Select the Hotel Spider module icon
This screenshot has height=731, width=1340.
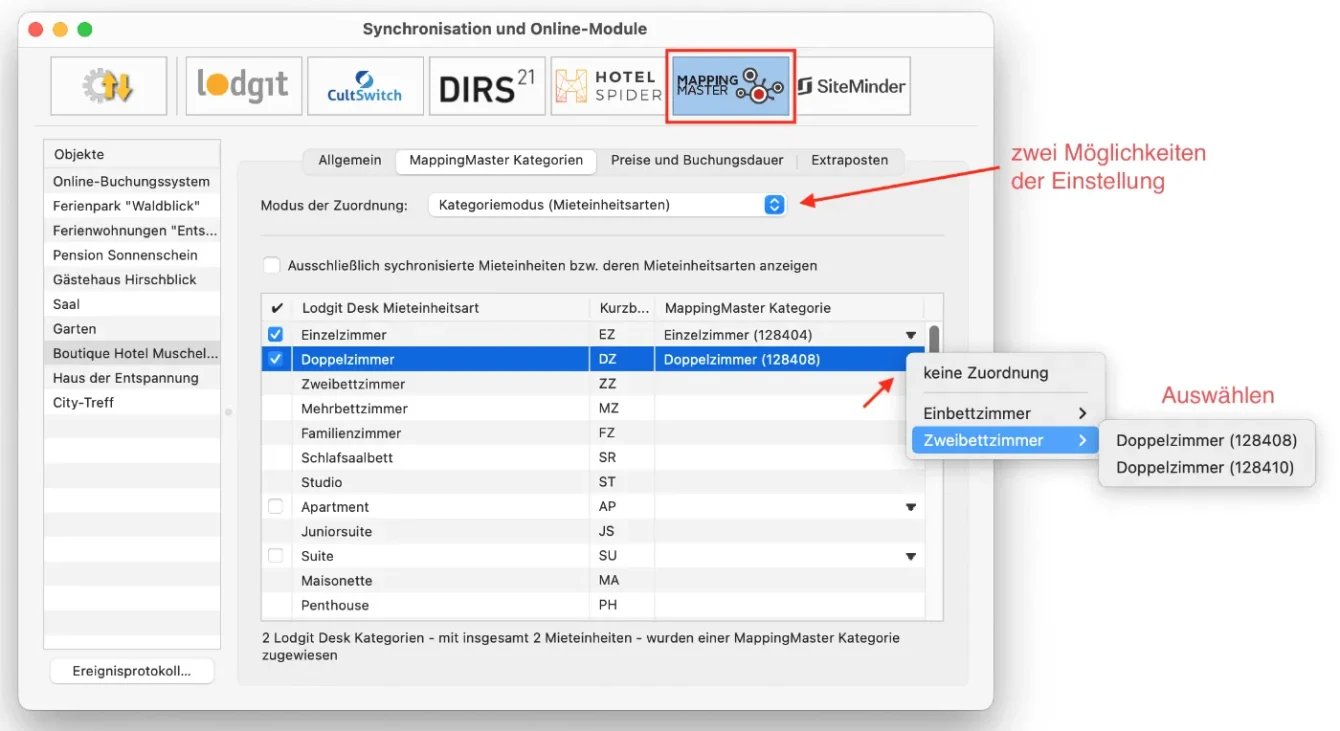tap(608, 86)
